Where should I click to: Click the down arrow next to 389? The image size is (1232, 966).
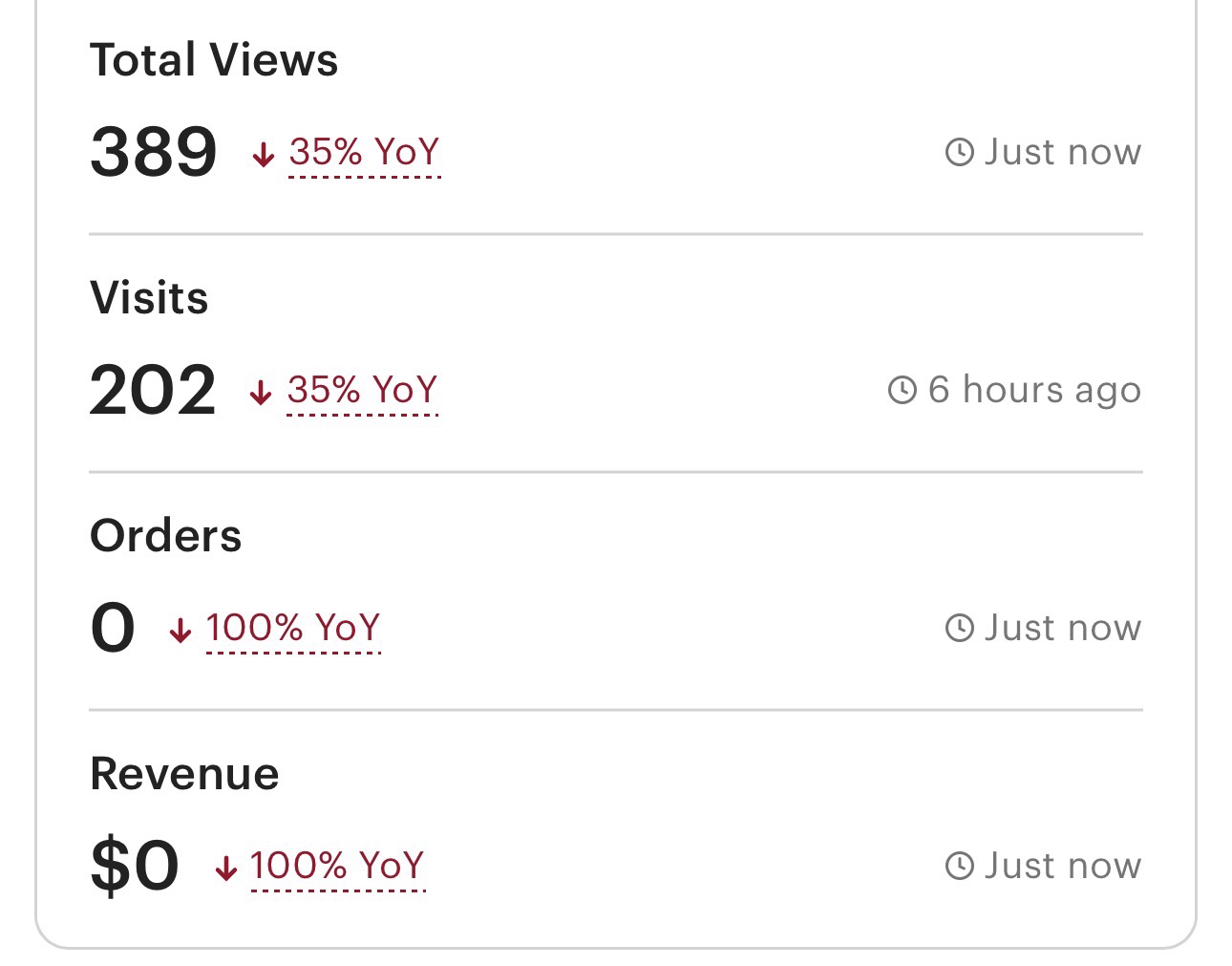pyautogui.click(x=263, y=154)
